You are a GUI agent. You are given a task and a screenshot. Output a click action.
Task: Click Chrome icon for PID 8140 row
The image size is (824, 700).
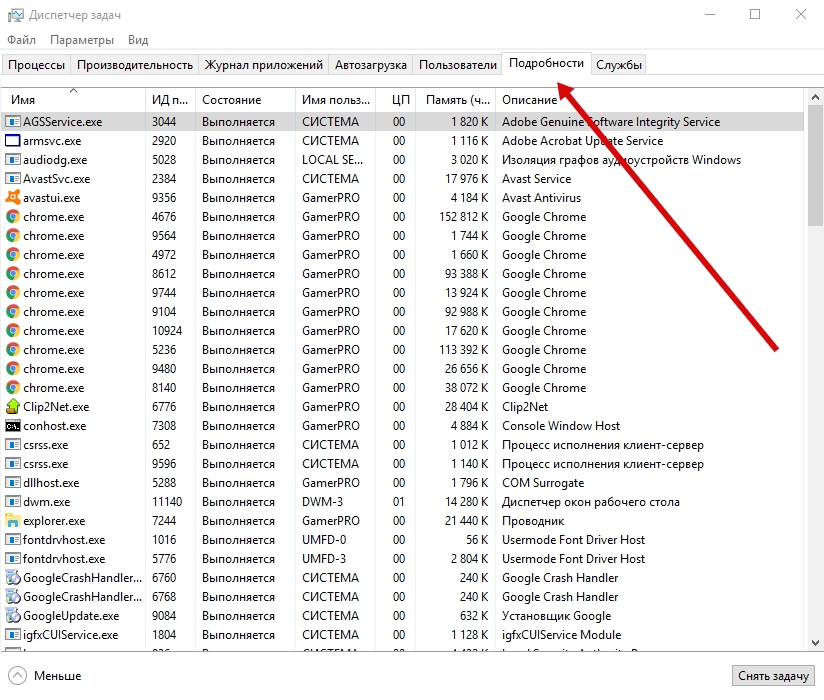13,388
